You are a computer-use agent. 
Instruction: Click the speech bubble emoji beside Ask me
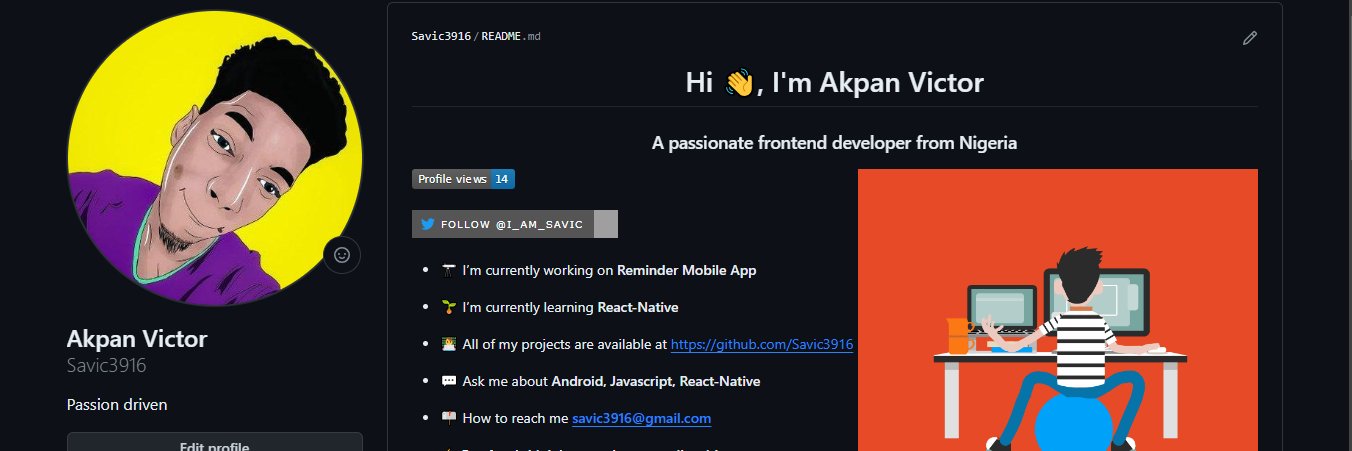[449, 381]
